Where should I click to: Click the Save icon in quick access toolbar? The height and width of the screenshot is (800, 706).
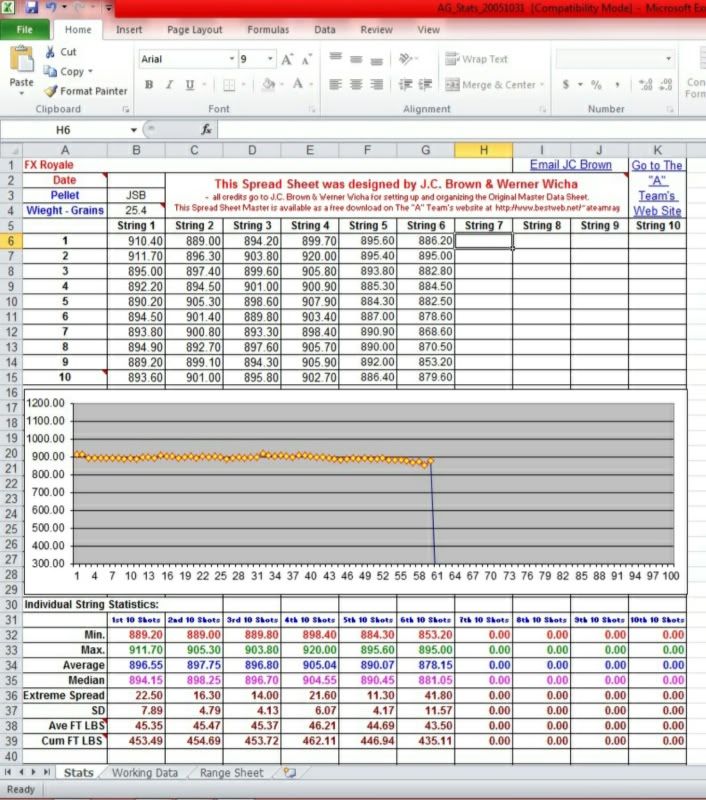[32, 7]
